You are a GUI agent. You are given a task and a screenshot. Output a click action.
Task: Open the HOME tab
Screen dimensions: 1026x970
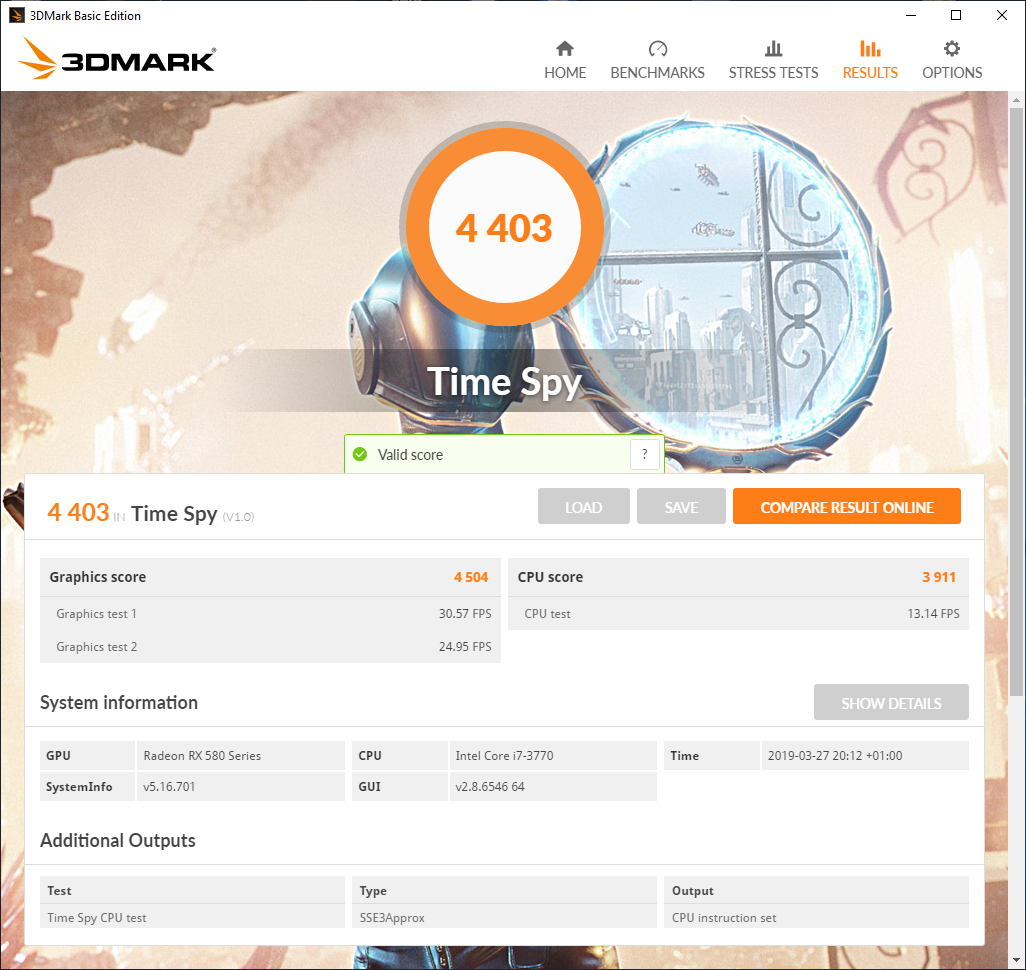565,60
